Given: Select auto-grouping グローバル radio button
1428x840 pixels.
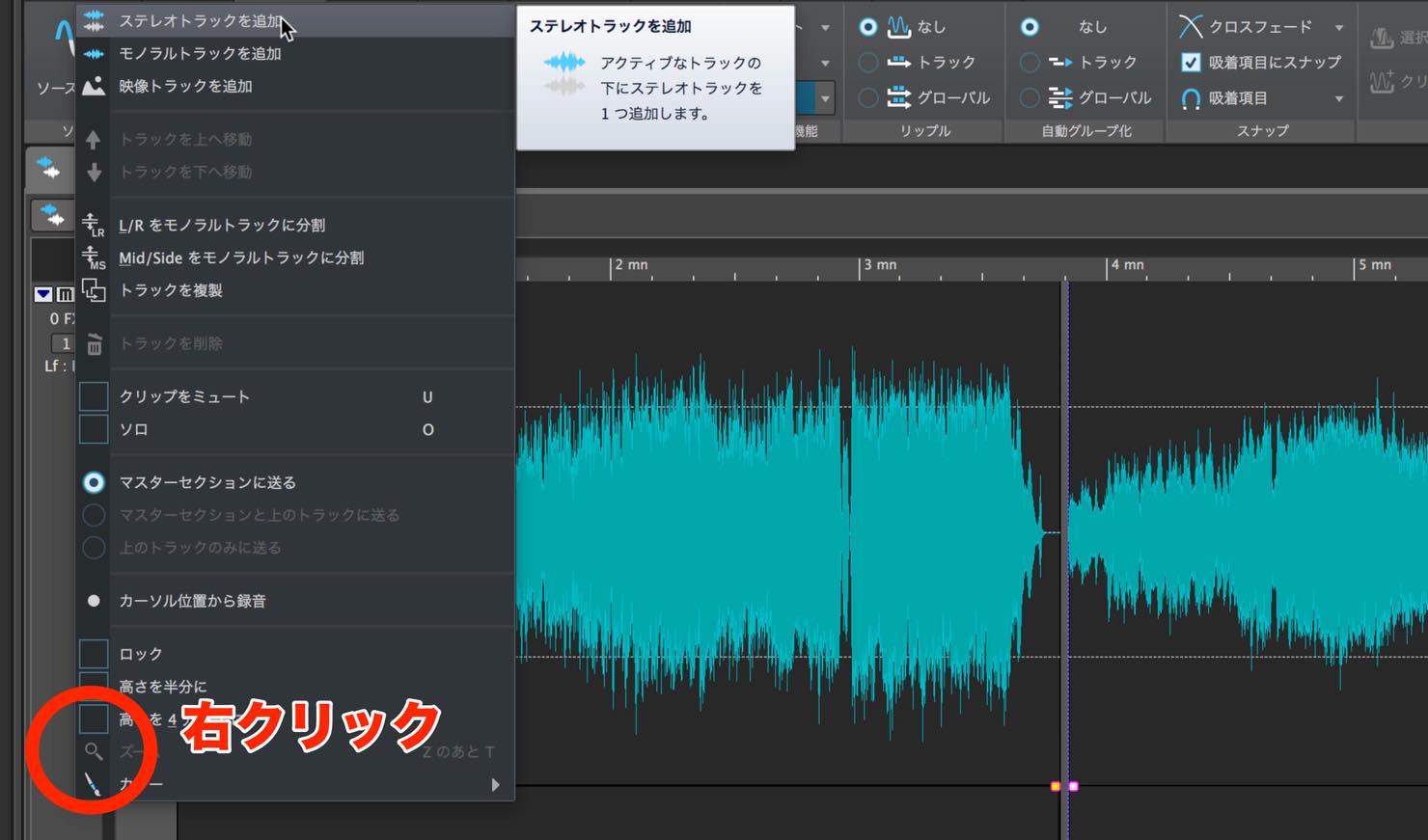Looking at the screenshot, I should 1030,96.
